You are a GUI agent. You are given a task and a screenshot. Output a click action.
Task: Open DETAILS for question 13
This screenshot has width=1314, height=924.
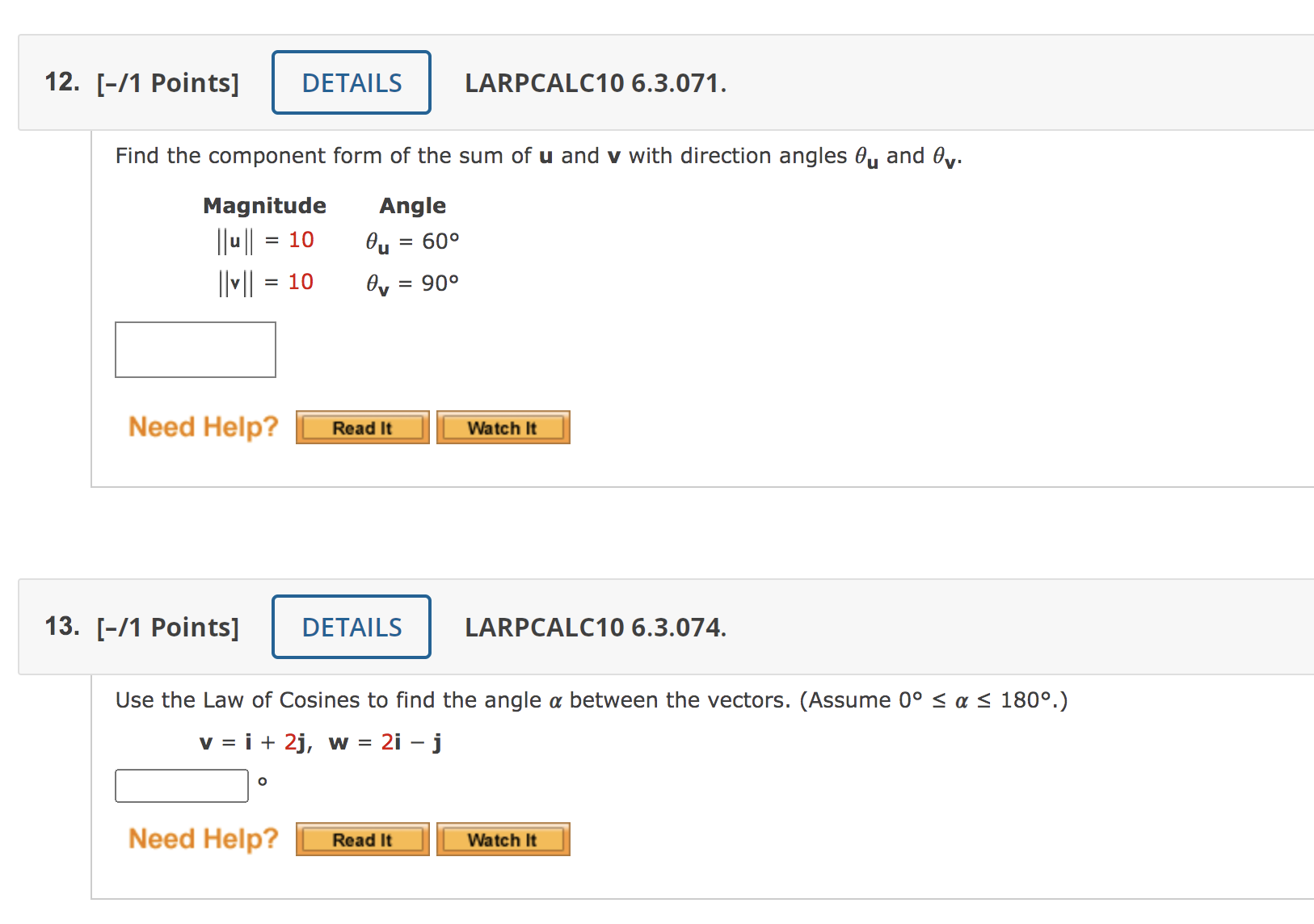[x=350, y=627]
